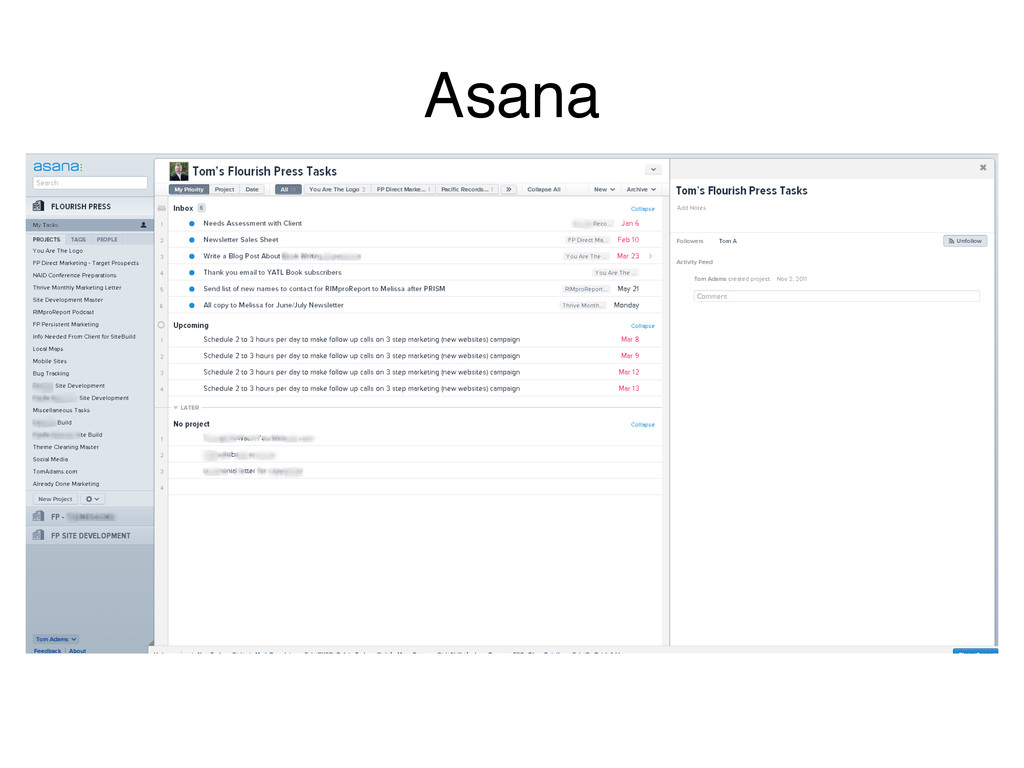Image resolution: width=1024 pixels, height=768 pixels.
Task: Click the person icon on My Tasks row
Action: point(144,225)
